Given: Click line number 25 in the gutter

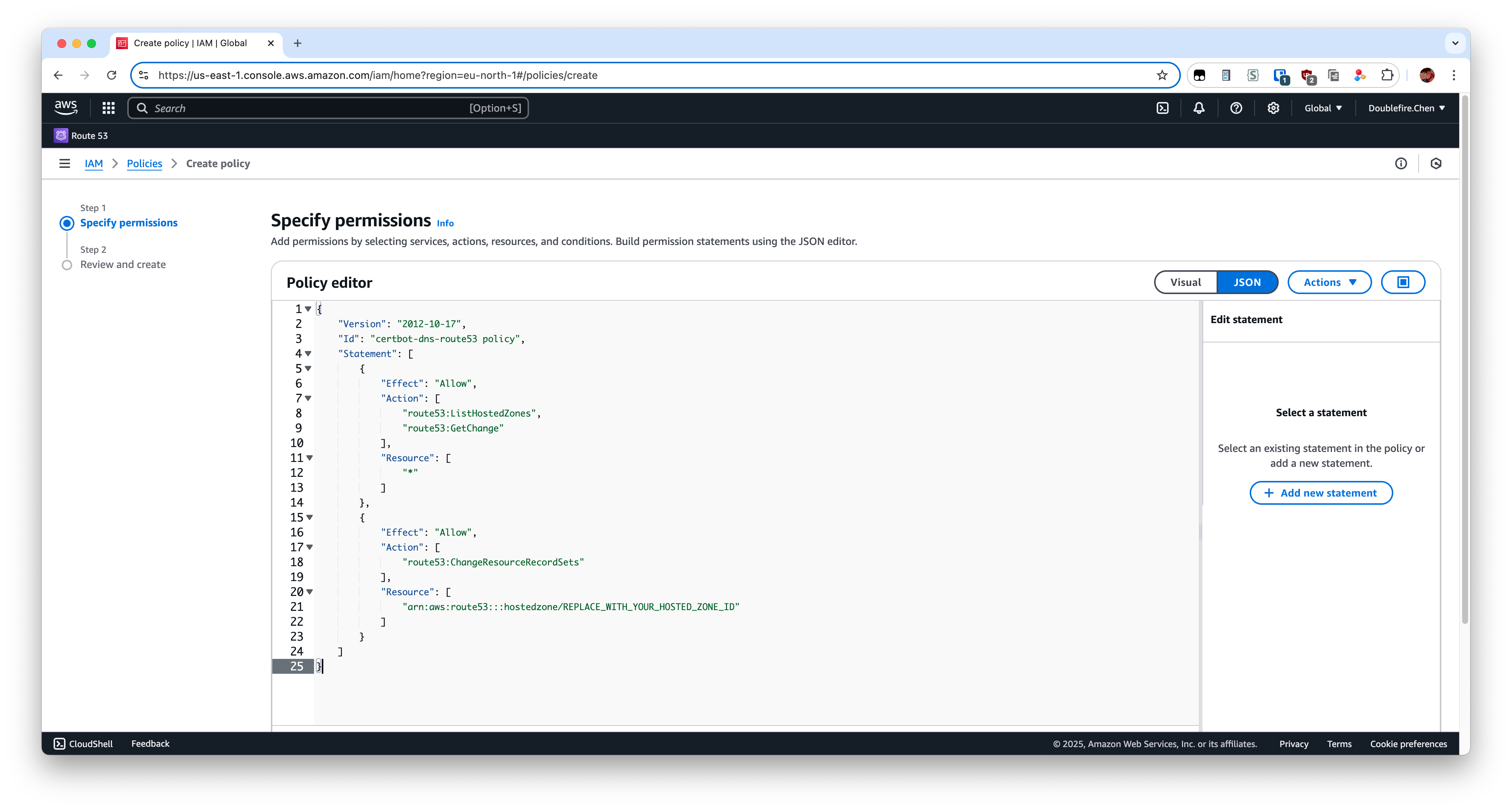Looking at the screenshot, I should point(297,666).
